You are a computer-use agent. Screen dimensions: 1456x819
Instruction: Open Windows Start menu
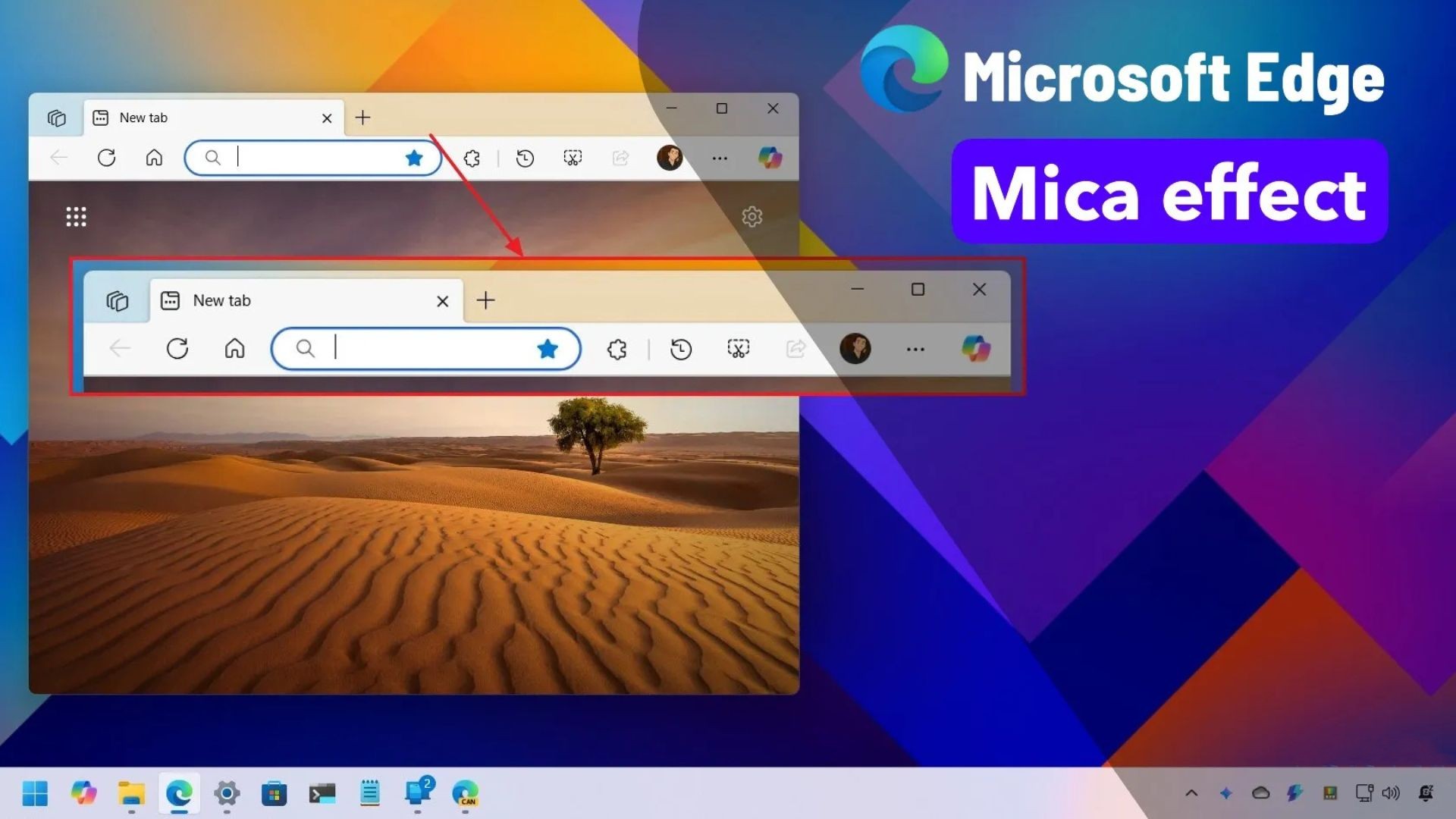coord(35,793)
